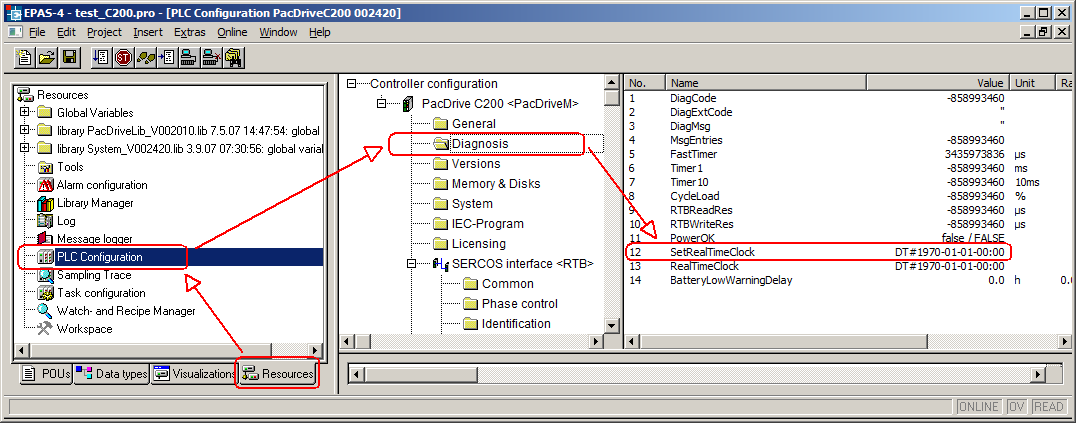Click the Resources tree scroll-right arrow
The width and height of the screenshot is (1076, 423).
coord(316,350)
